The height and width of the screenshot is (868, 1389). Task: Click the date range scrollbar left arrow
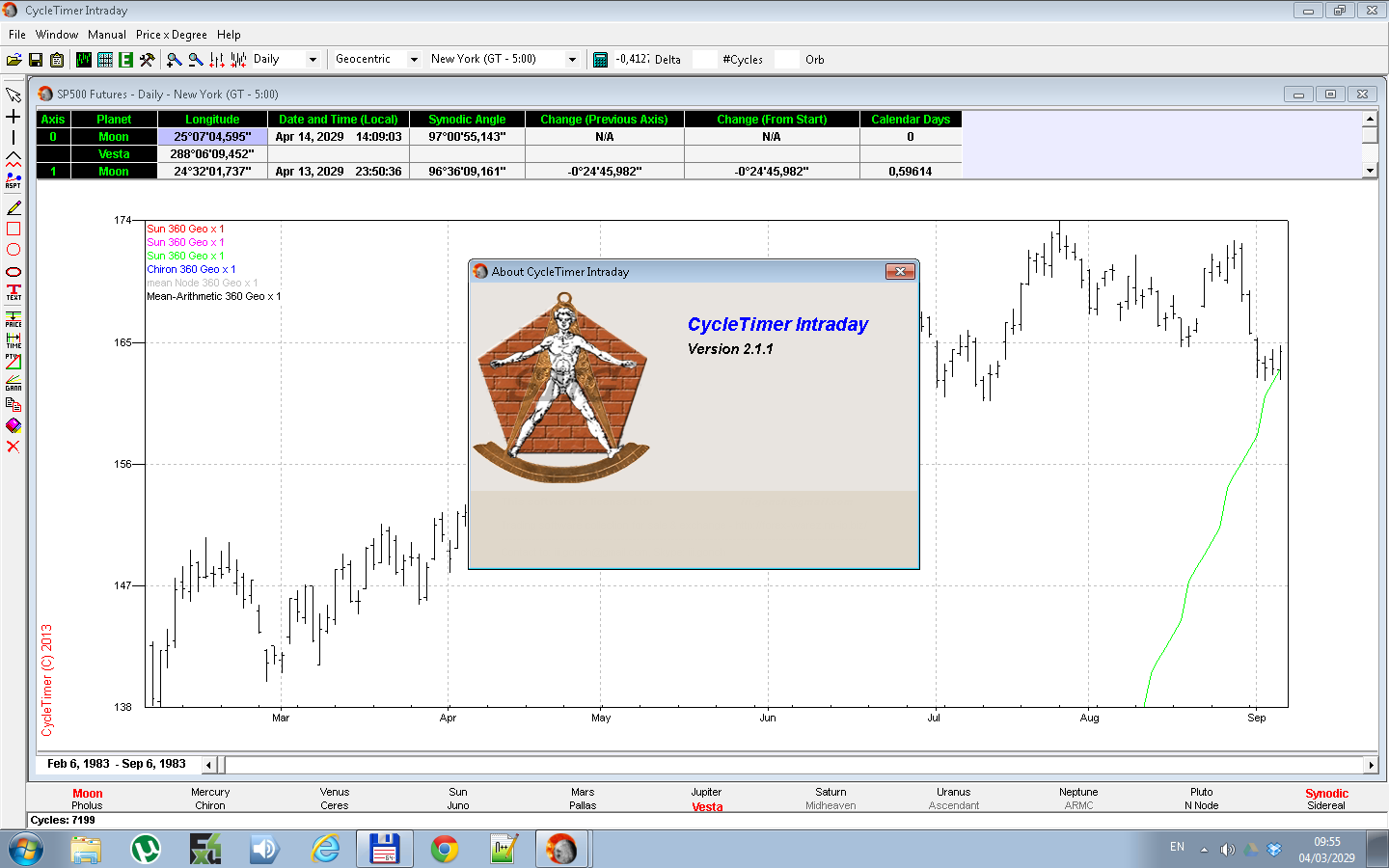click(209, 765)
